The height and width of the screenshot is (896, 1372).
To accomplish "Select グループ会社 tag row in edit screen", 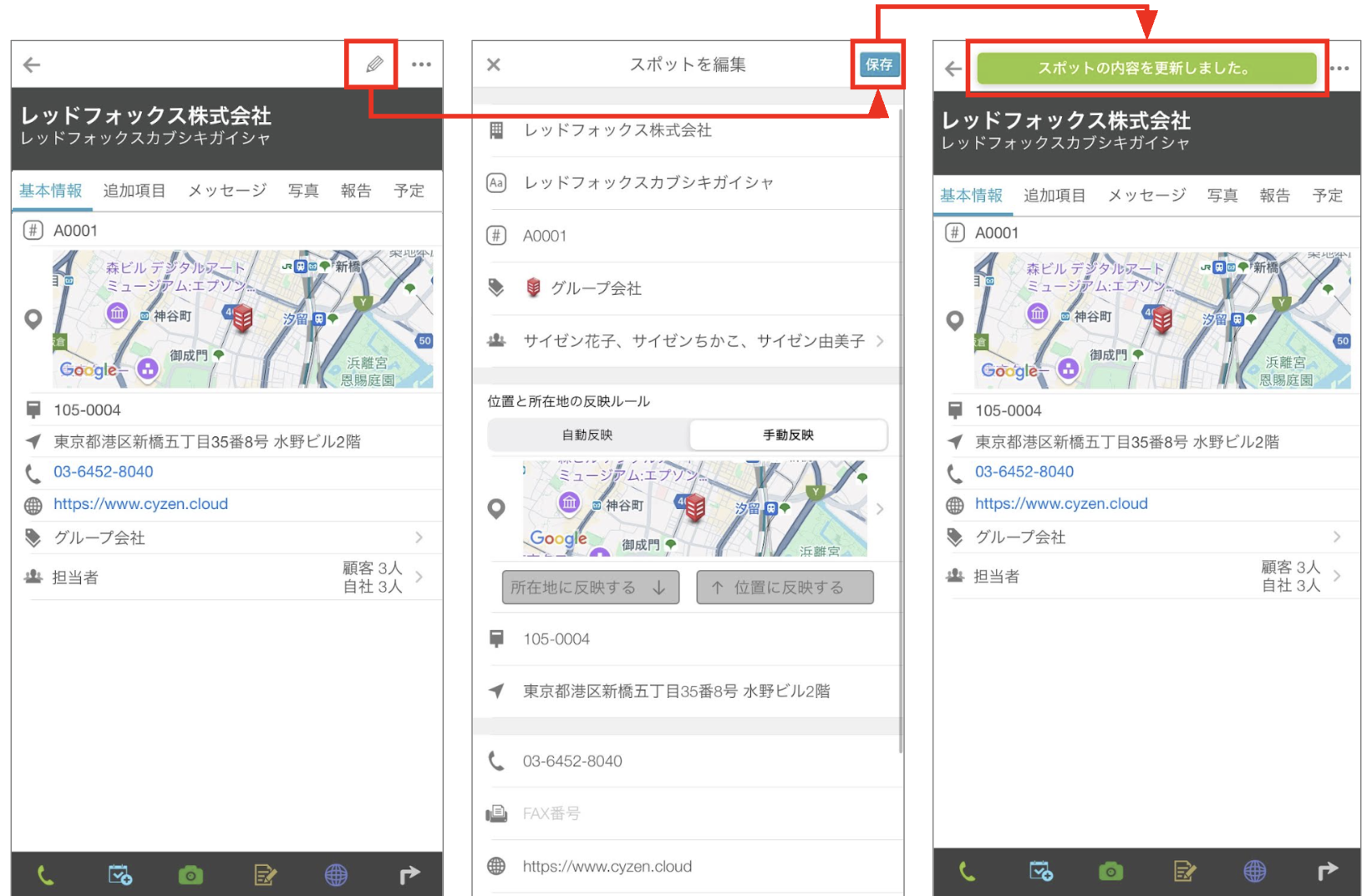I will tap(689, 288).
